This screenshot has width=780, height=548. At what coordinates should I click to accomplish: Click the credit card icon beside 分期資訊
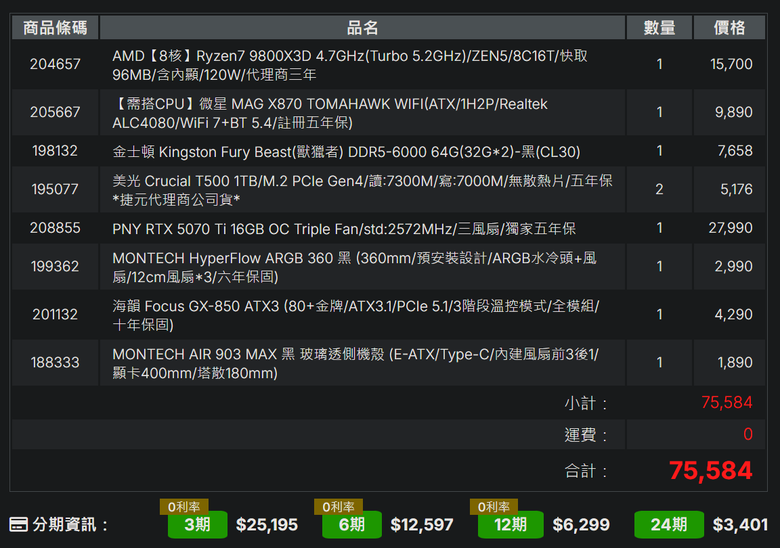click(18, 525)
